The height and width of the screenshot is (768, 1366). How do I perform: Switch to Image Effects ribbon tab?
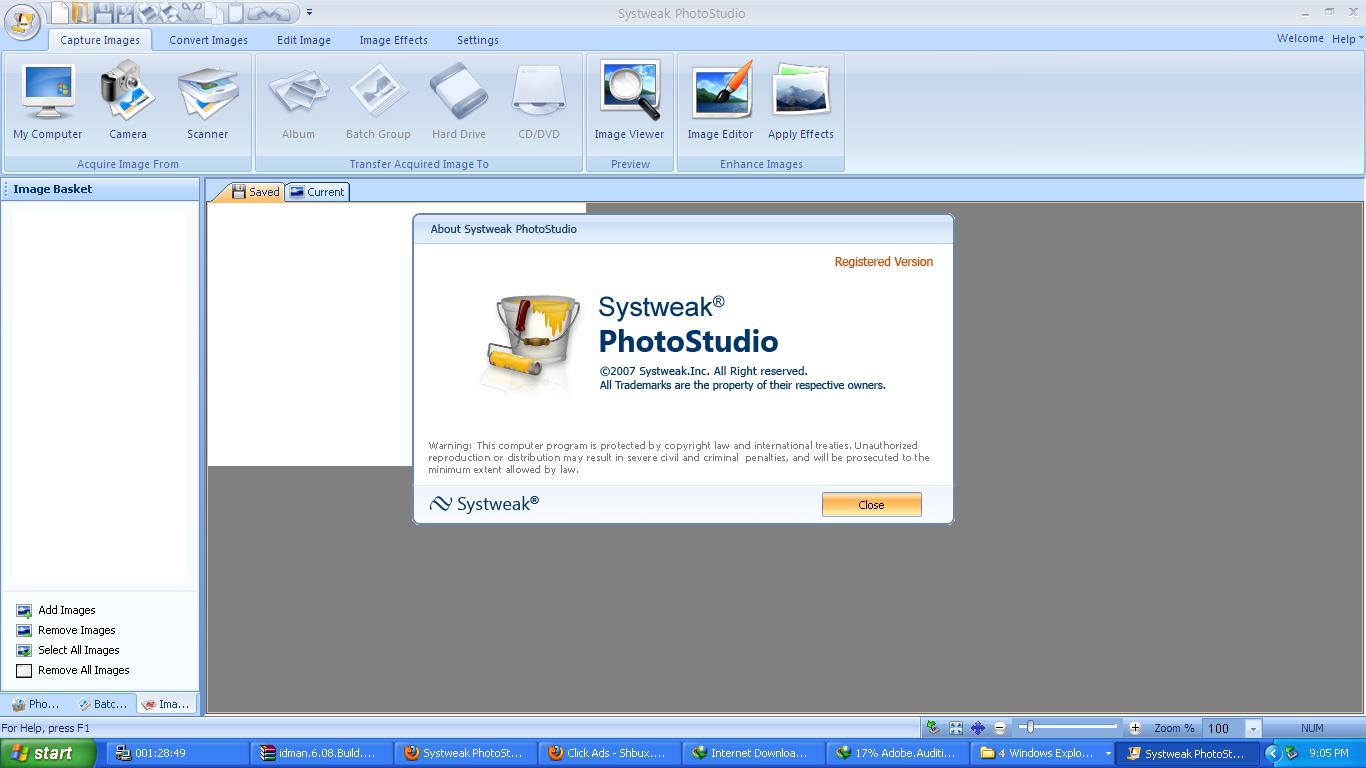pos(394,40)
